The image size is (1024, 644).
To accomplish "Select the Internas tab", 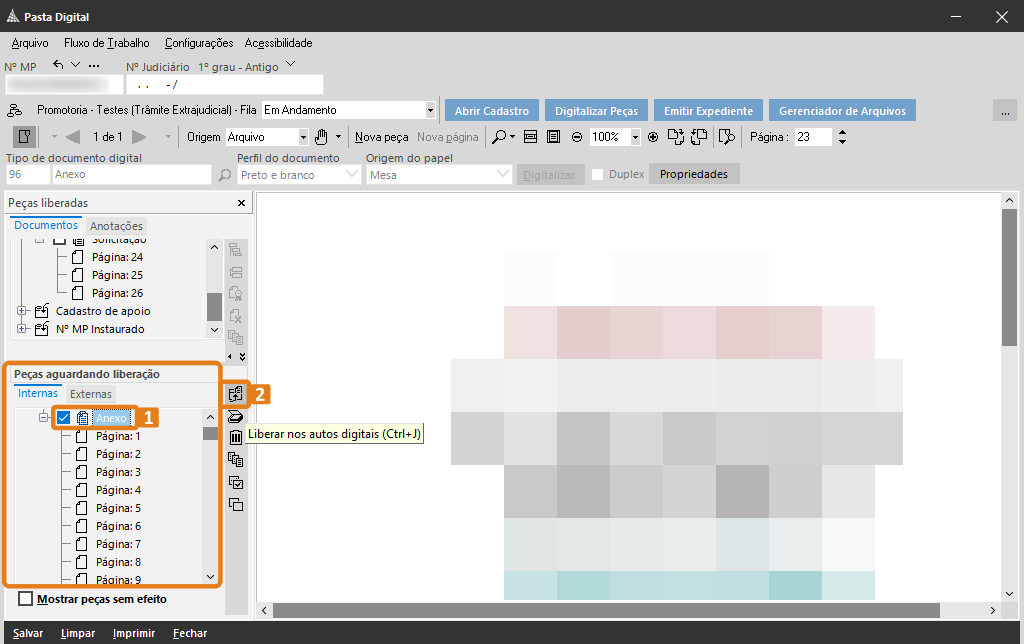I will (x=38, y=393).
